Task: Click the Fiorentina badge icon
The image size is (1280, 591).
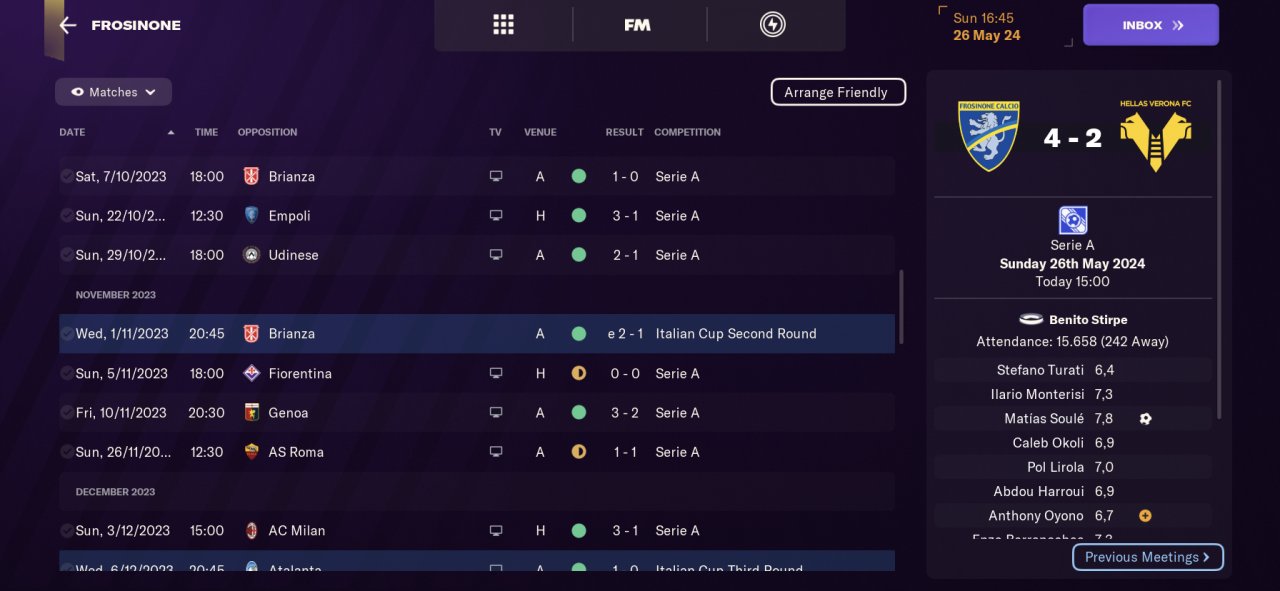Action: [x=251, y=374]
